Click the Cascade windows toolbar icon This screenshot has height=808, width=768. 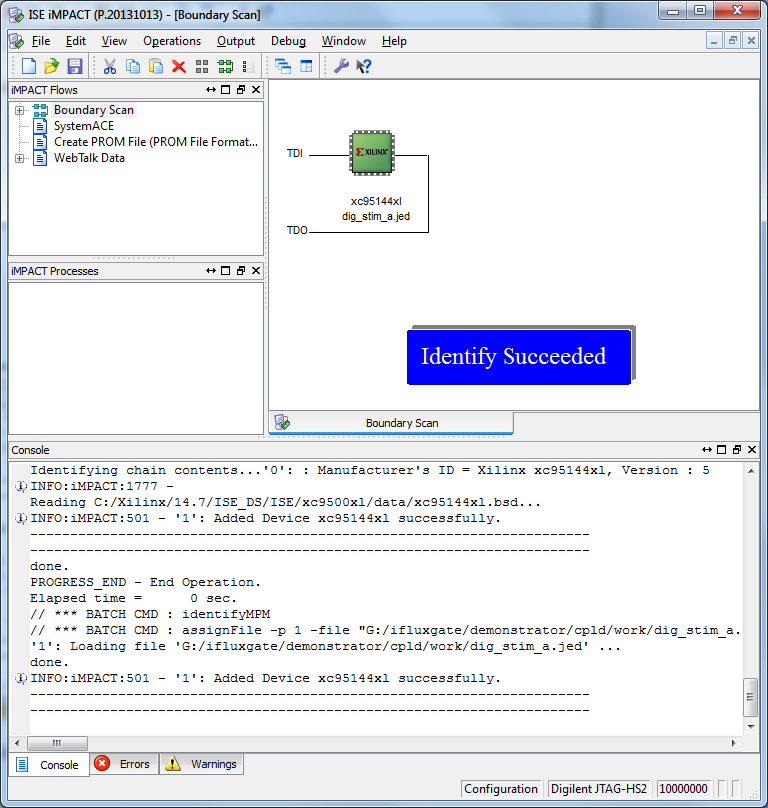(x=283, y=66)
